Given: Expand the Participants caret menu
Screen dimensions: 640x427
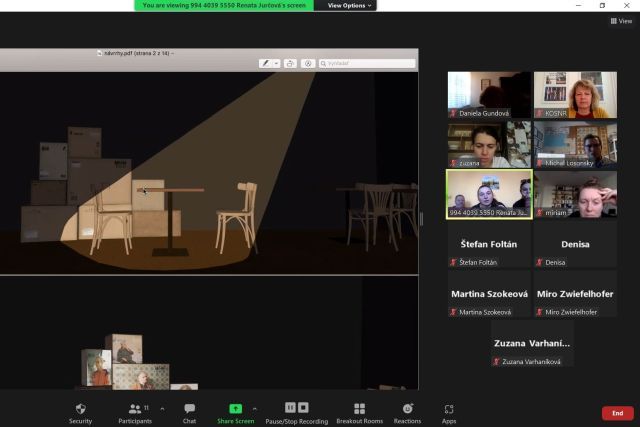Looking at the screenshot, I should pyautogui.click(x=162, y=408).
